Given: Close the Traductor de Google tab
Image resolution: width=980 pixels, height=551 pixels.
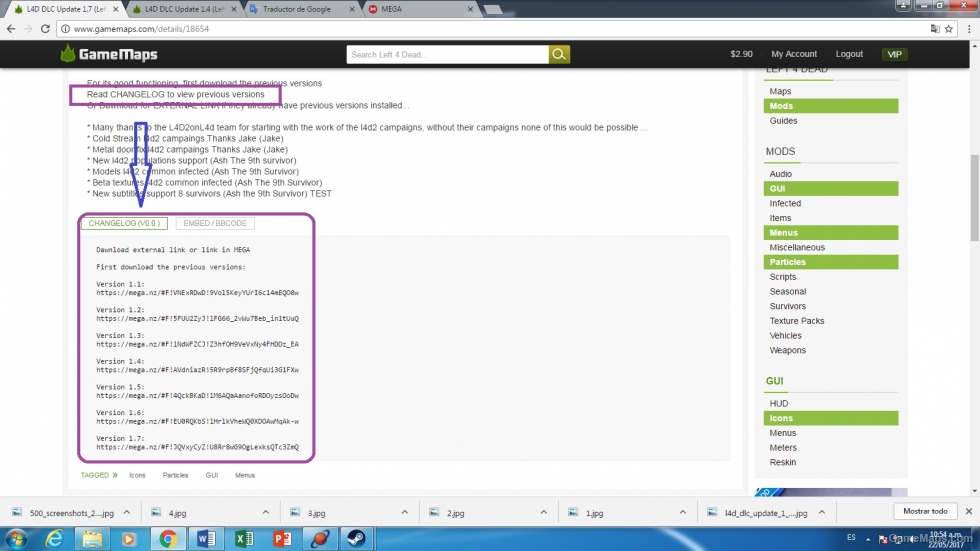Looking at the screenshot, I should (x=352, y=9).
